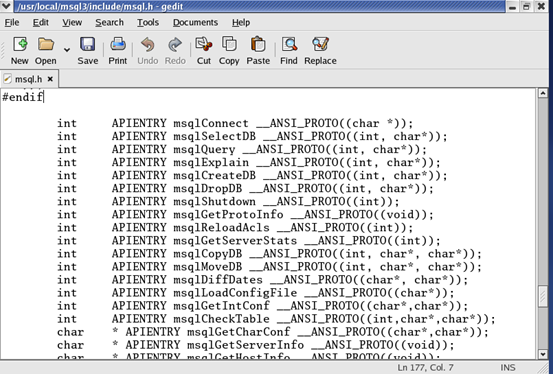Click the msqlExplain function name

(x=211, y=163)
